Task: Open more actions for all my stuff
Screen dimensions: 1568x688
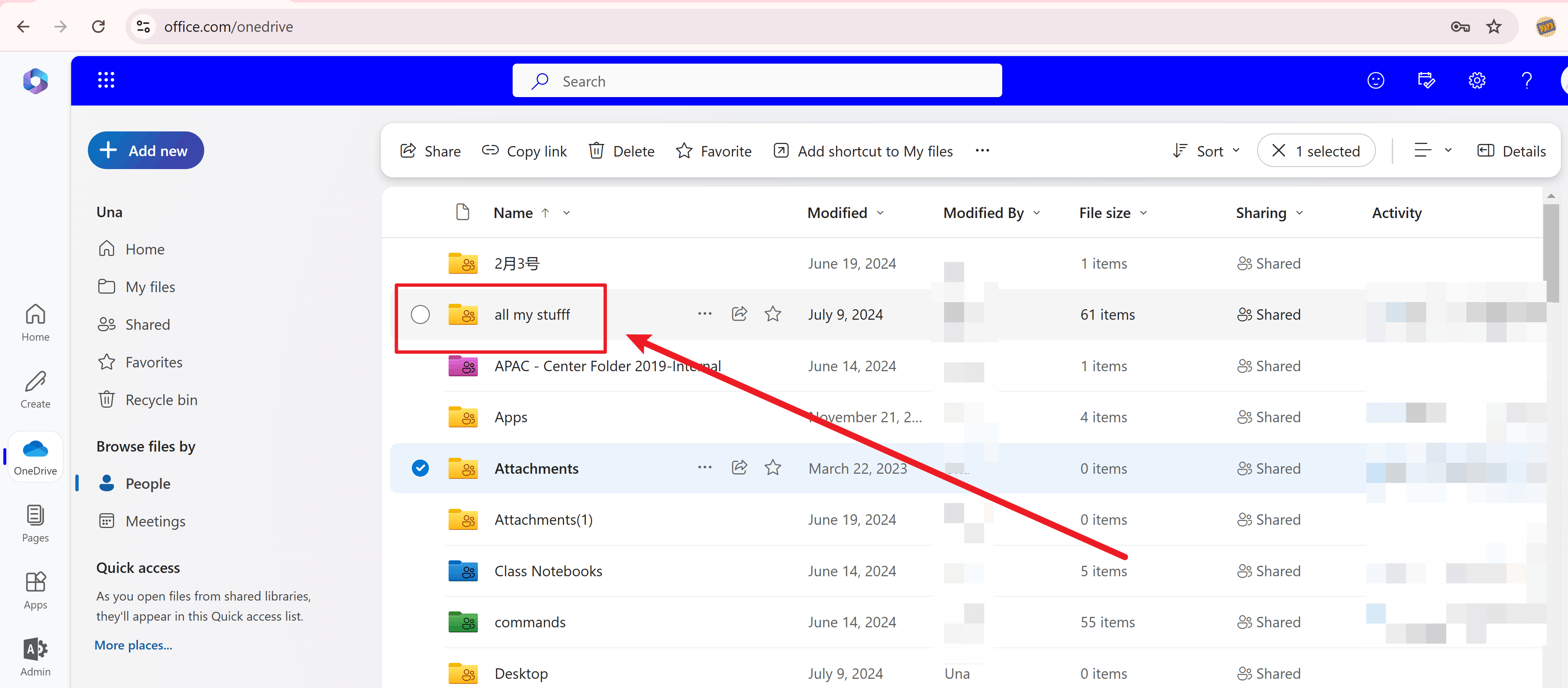Action: [705, 313]
